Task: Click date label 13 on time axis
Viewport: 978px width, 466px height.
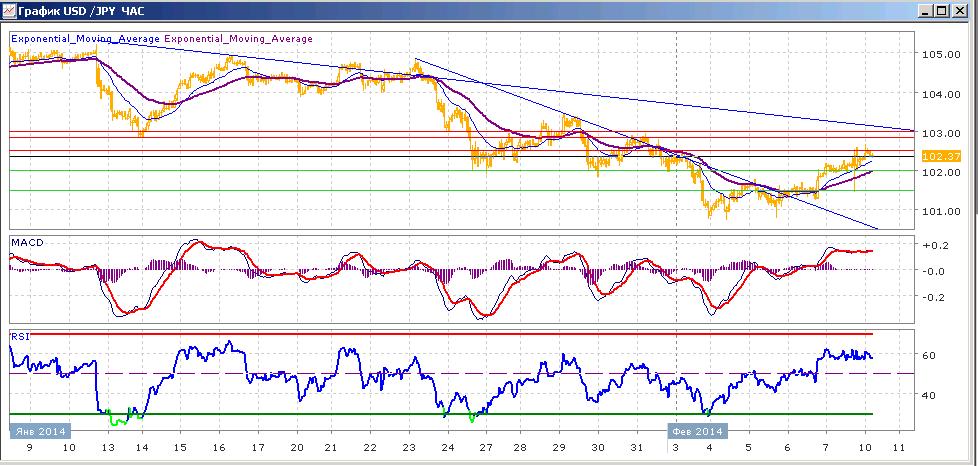Action: click(107, 448)
